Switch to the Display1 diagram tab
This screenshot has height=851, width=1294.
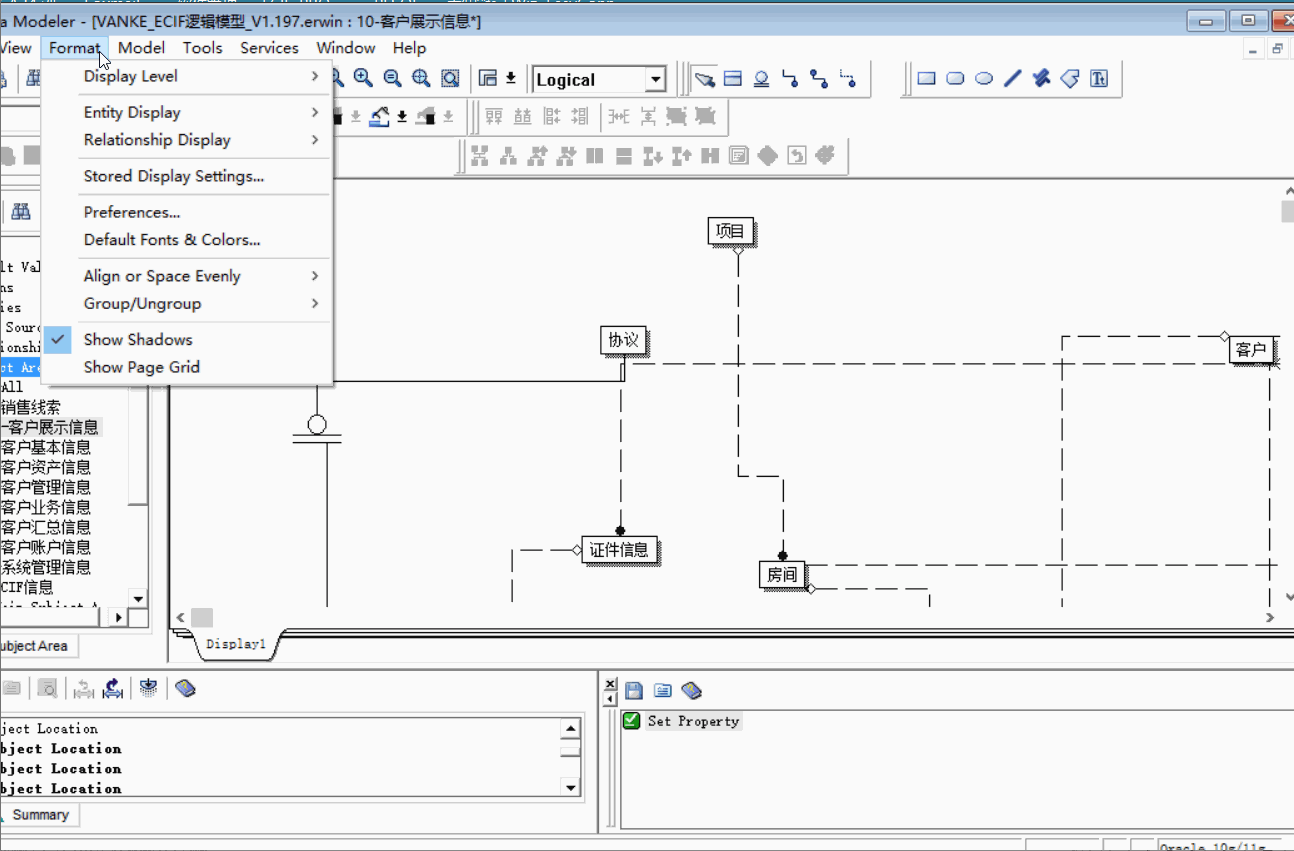pyautogui.click(x=236, y=645)
